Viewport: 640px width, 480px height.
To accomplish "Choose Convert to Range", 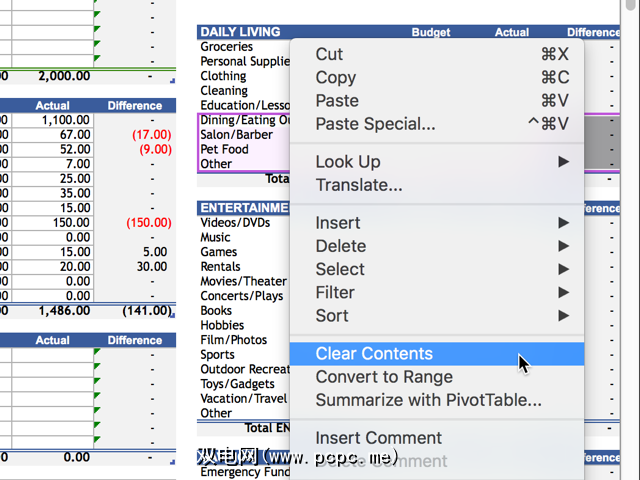I will click(x=437, y=377).
